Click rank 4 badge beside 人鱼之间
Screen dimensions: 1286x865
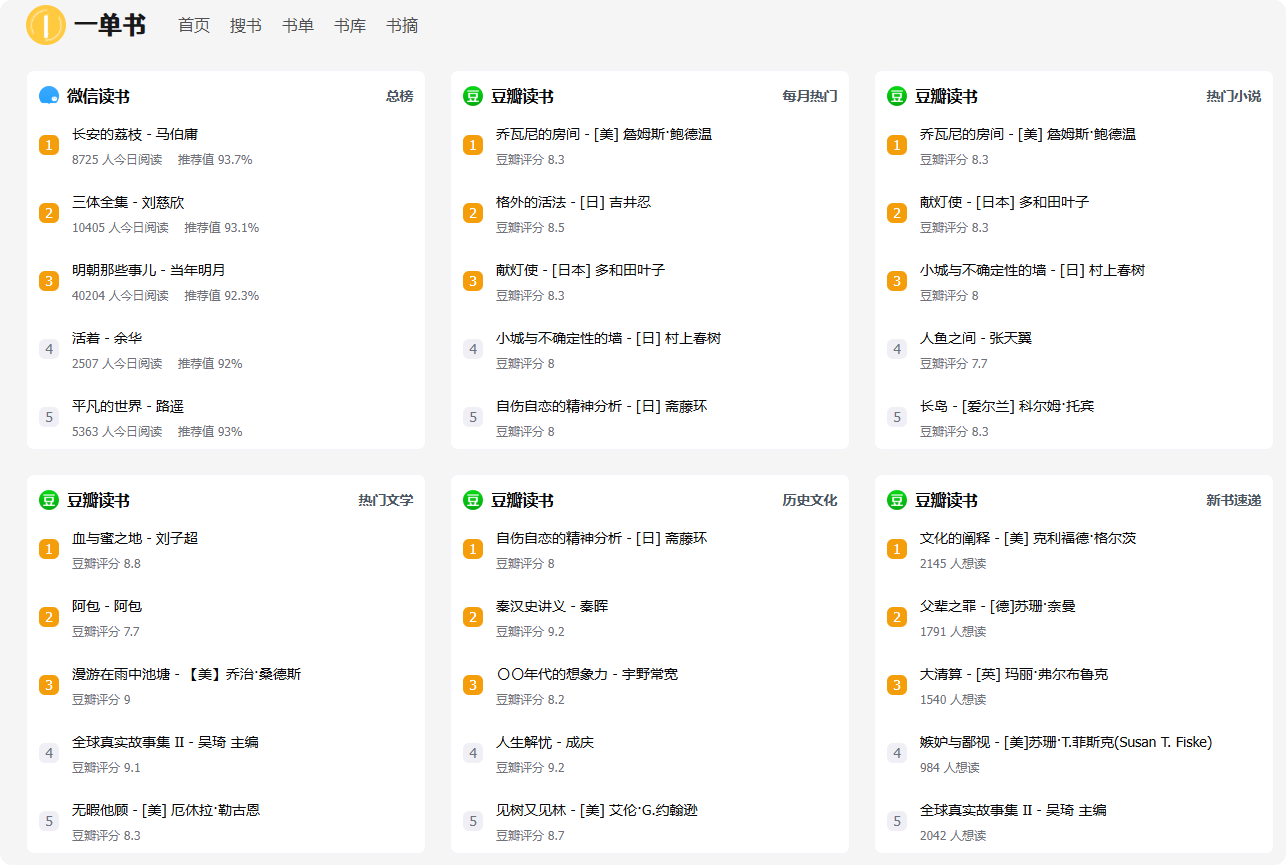click(897, 349)
